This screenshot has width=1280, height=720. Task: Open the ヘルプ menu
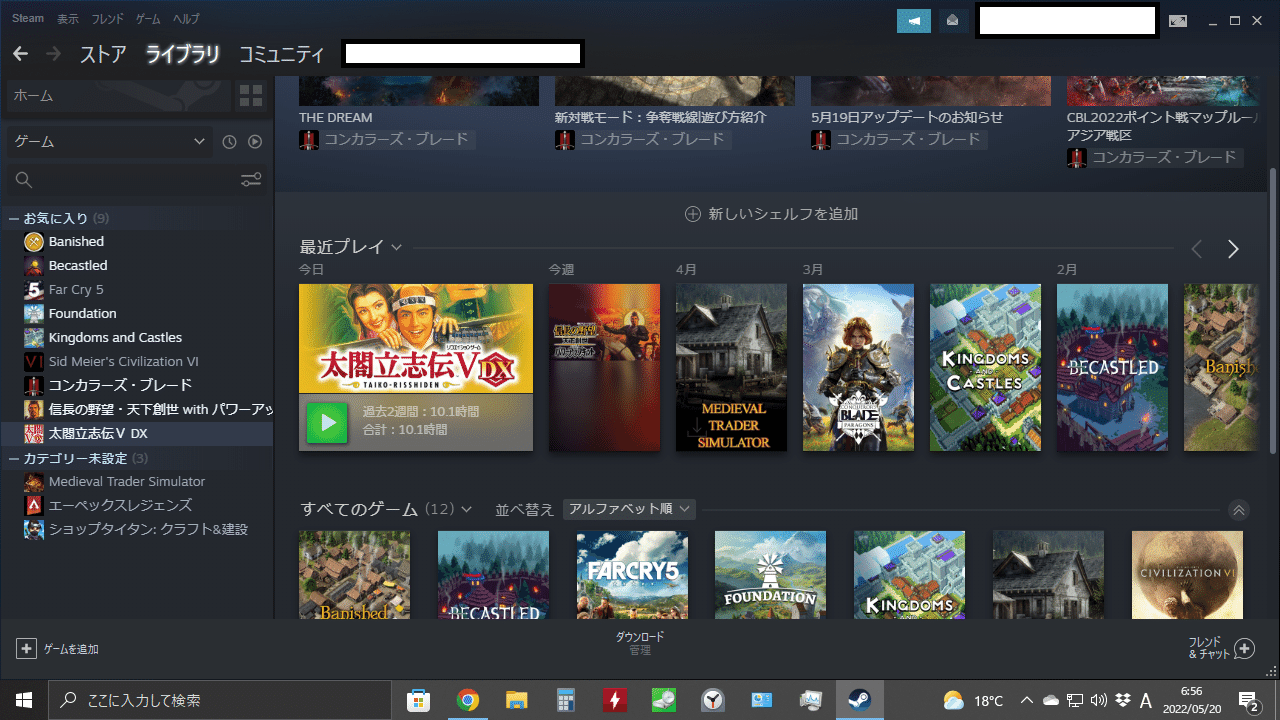point(186,19)
